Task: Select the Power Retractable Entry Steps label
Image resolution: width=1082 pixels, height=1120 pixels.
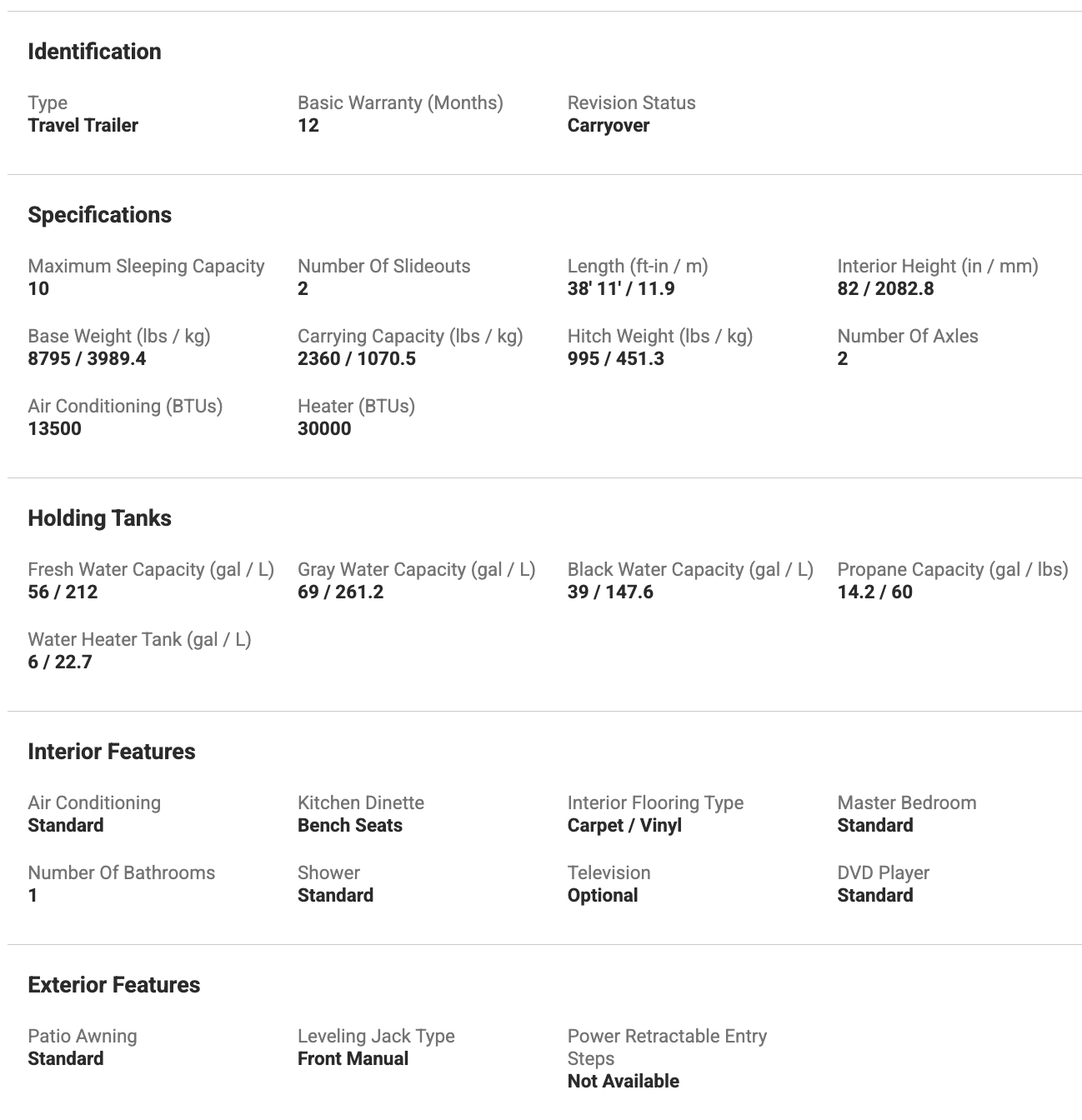Action: (x=666, y=1047)
